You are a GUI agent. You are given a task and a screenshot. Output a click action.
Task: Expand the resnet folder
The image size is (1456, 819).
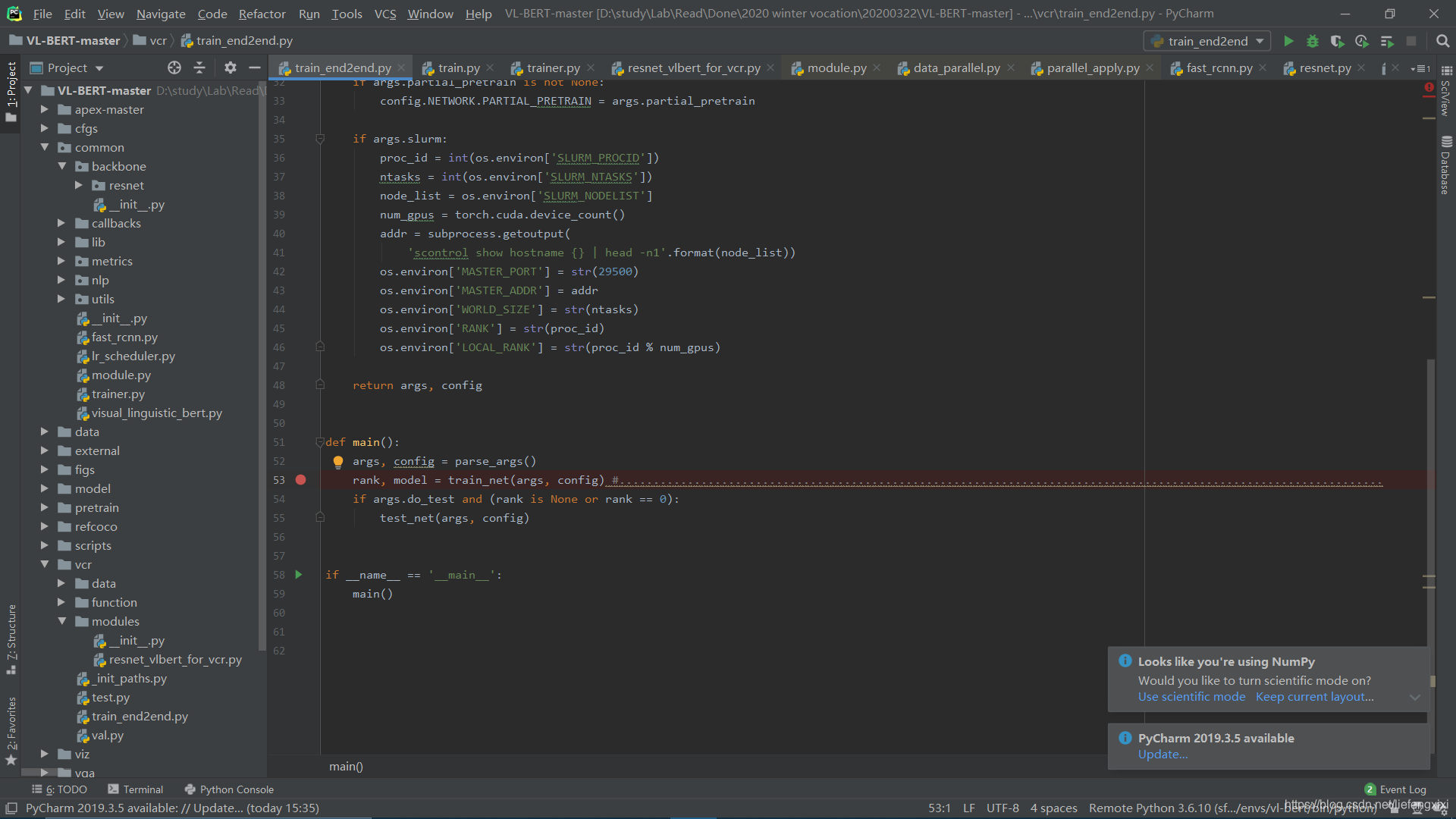[79, 185]
